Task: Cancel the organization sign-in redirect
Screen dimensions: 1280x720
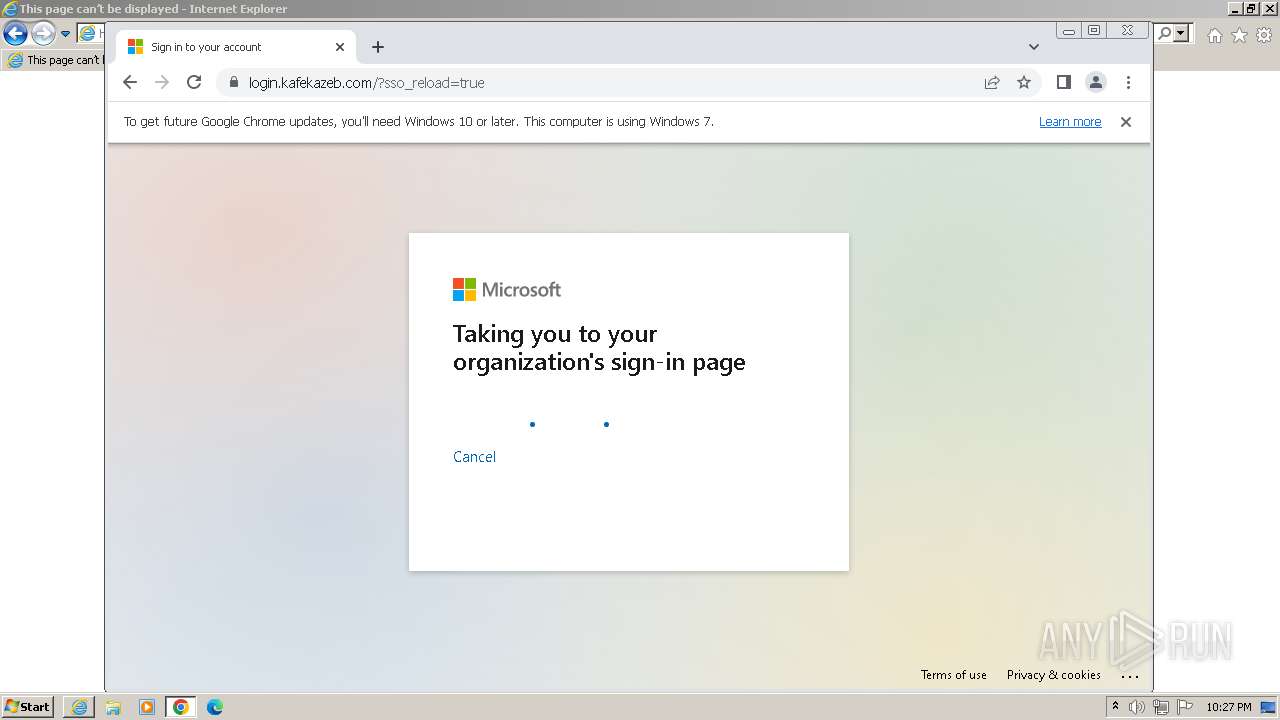Action: pyautogui.click(x=474, y=457)
